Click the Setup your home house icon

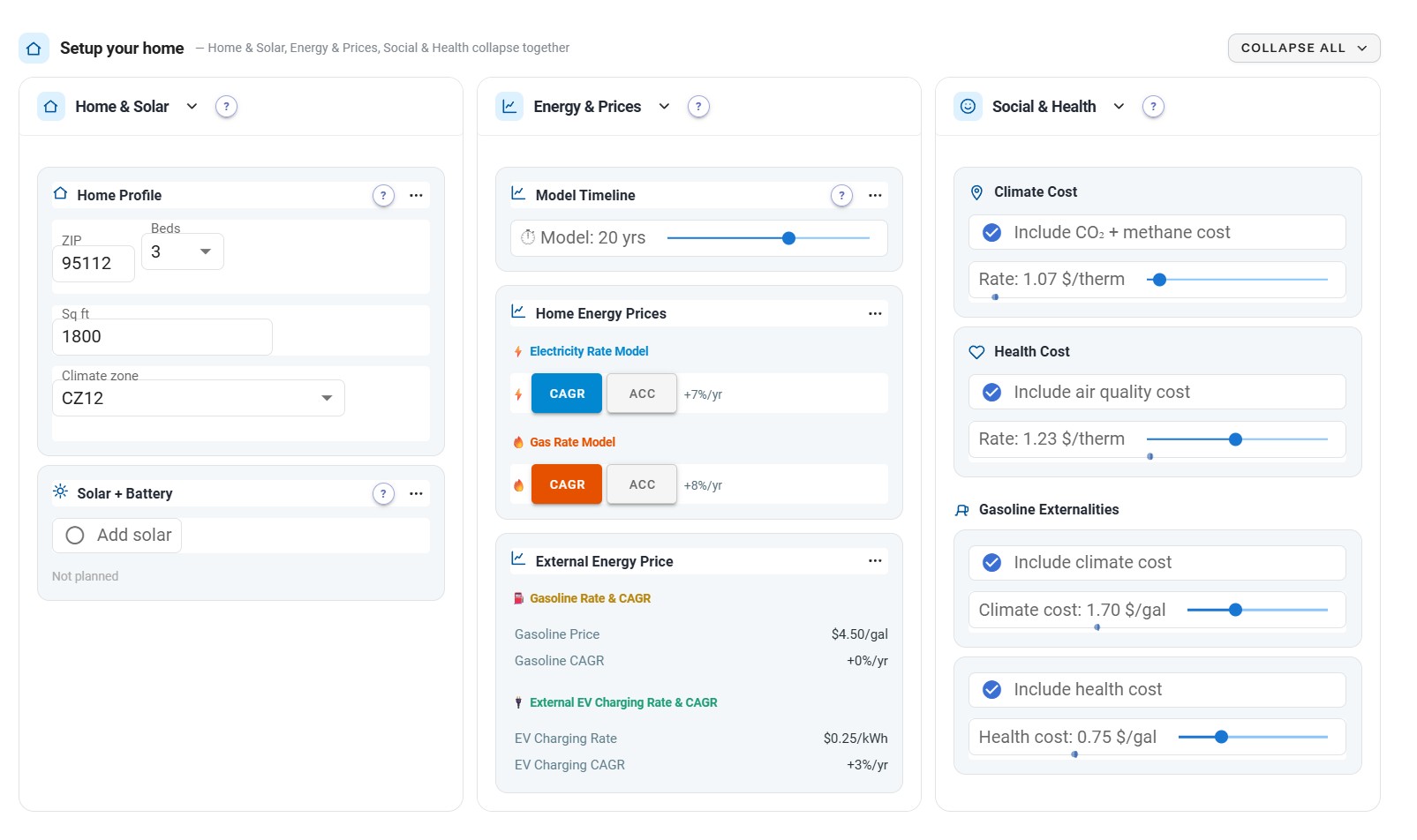pos(34,49)
